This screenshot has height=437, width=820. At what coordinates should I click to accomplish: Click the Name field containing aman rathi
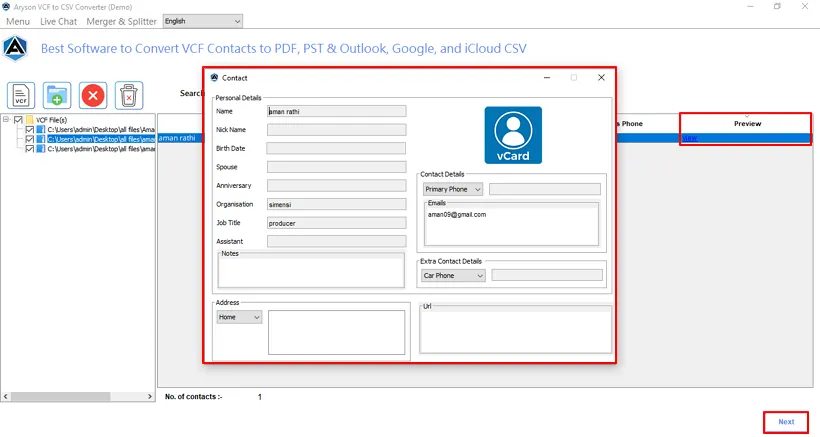click(336, 111)
